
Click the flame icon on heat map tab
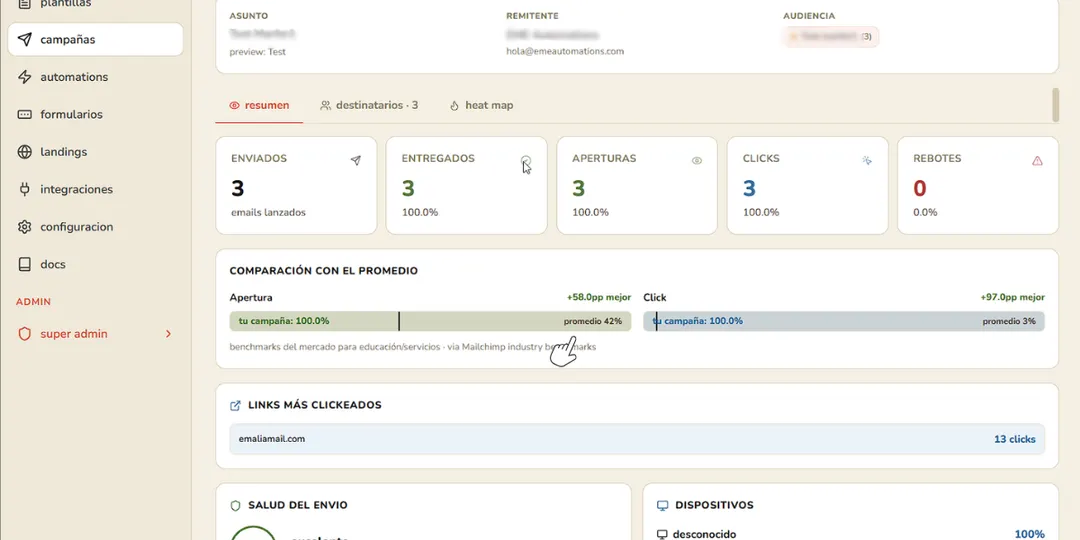[454, 106]
